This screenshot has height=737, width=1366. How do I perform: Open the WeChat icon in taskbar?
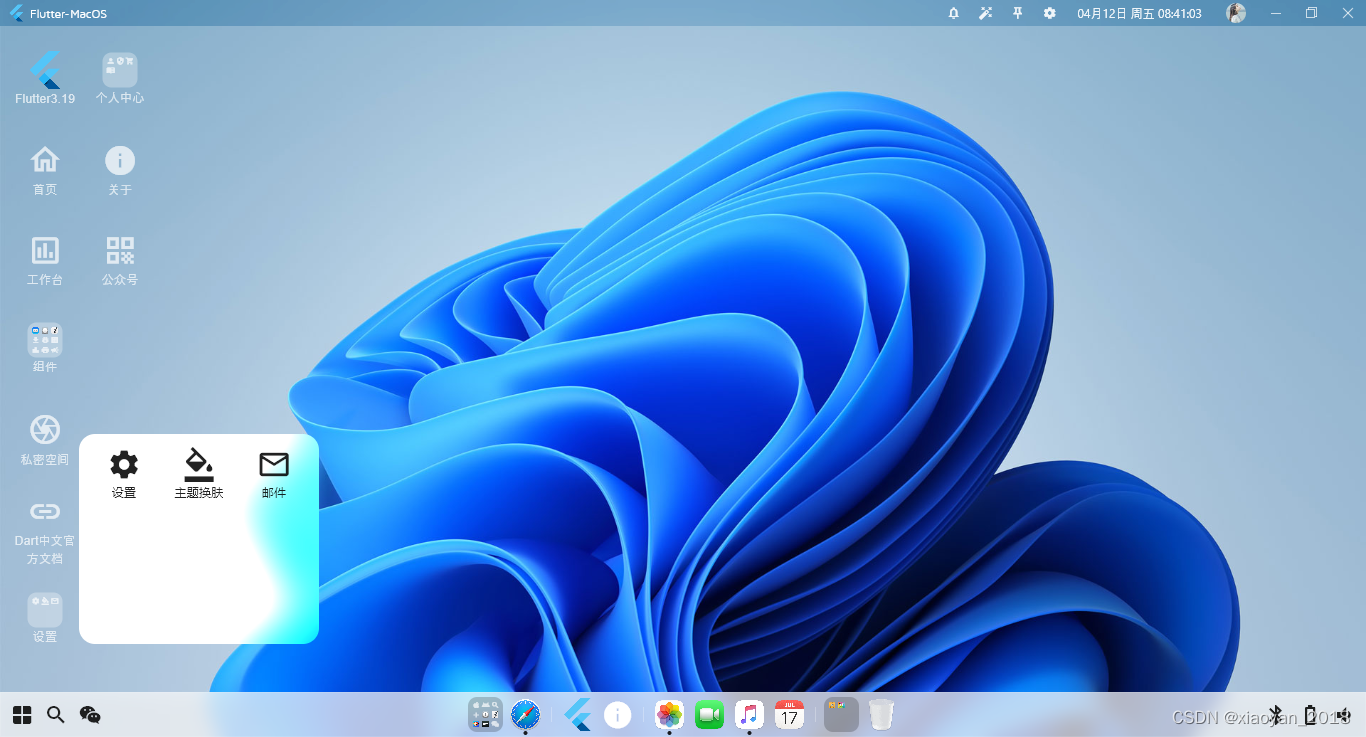(x=90, y=715)
